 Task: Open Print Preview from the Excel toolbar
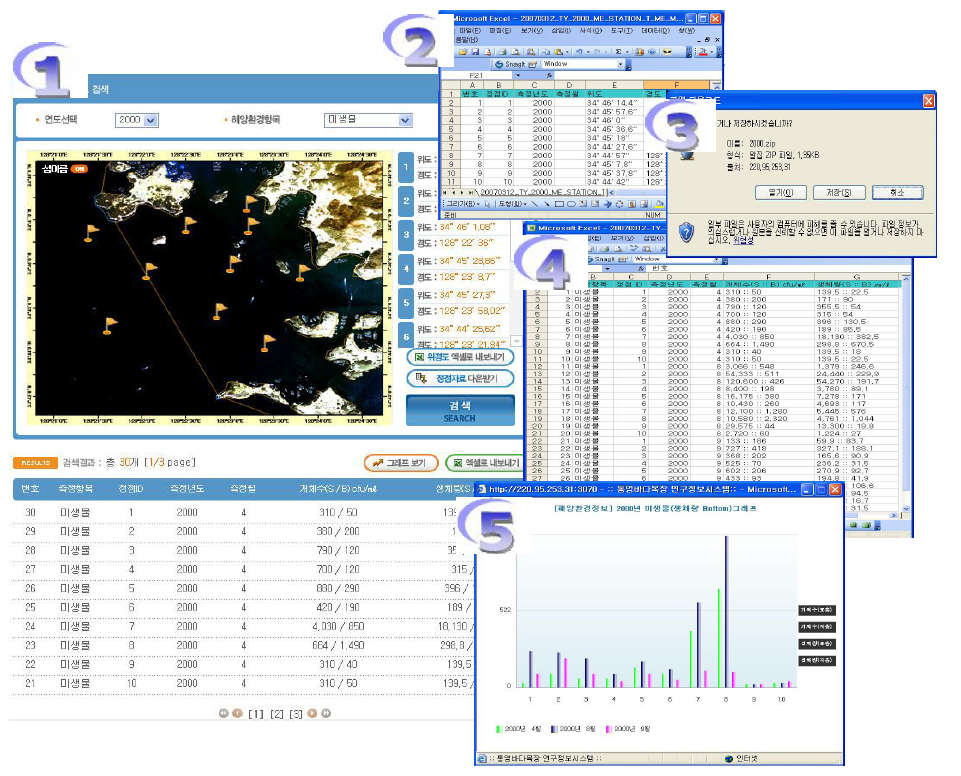coord(515,52)
